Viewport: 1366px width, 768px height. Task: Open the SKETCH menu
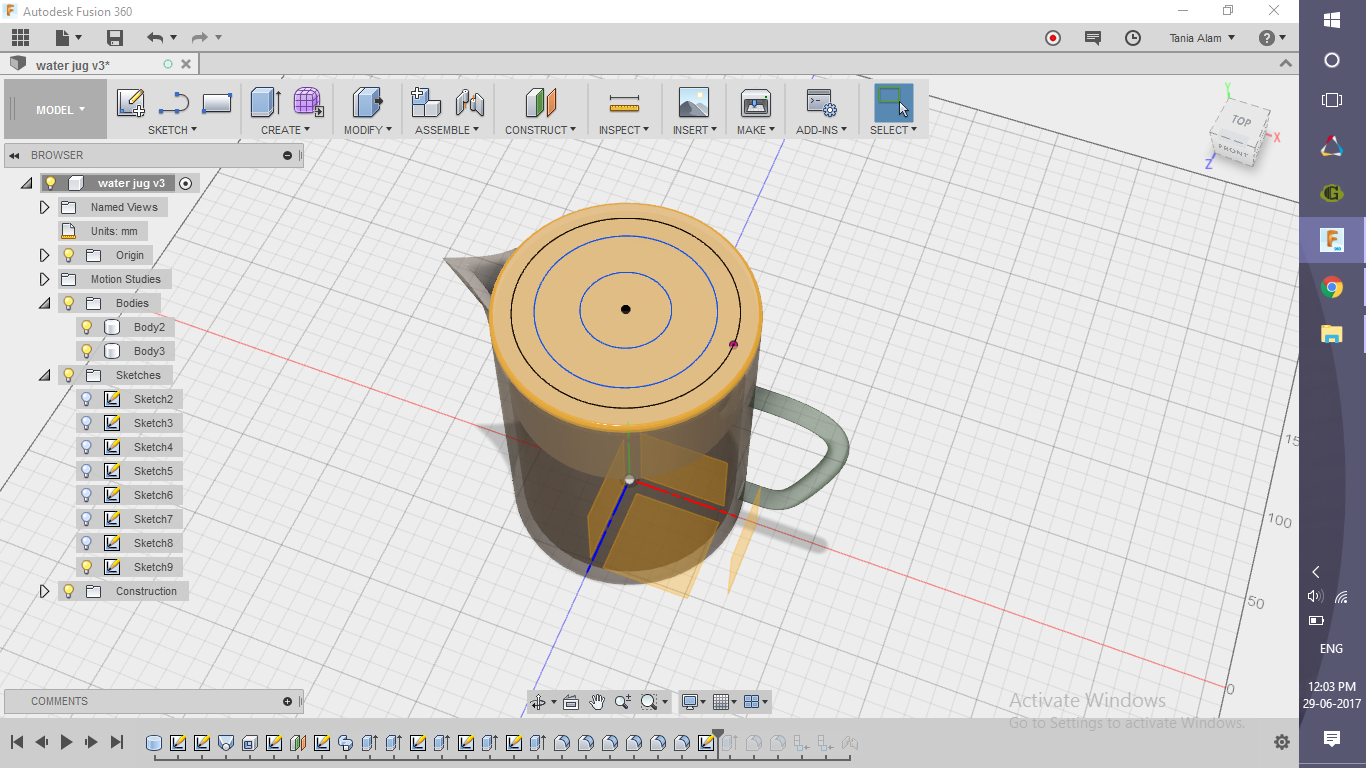[x=173, y=130]
